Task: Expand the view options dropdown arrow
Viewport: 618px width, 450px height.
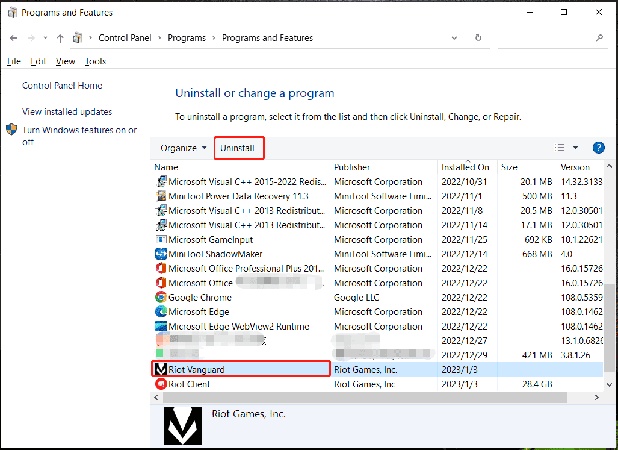Action: [575, 148]
